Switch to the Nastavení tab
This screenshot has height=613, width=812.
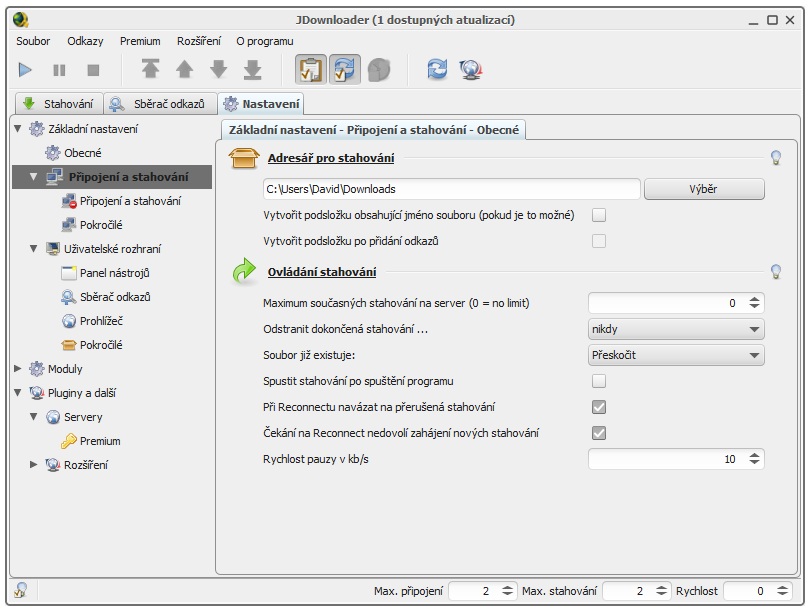point(261,104)
